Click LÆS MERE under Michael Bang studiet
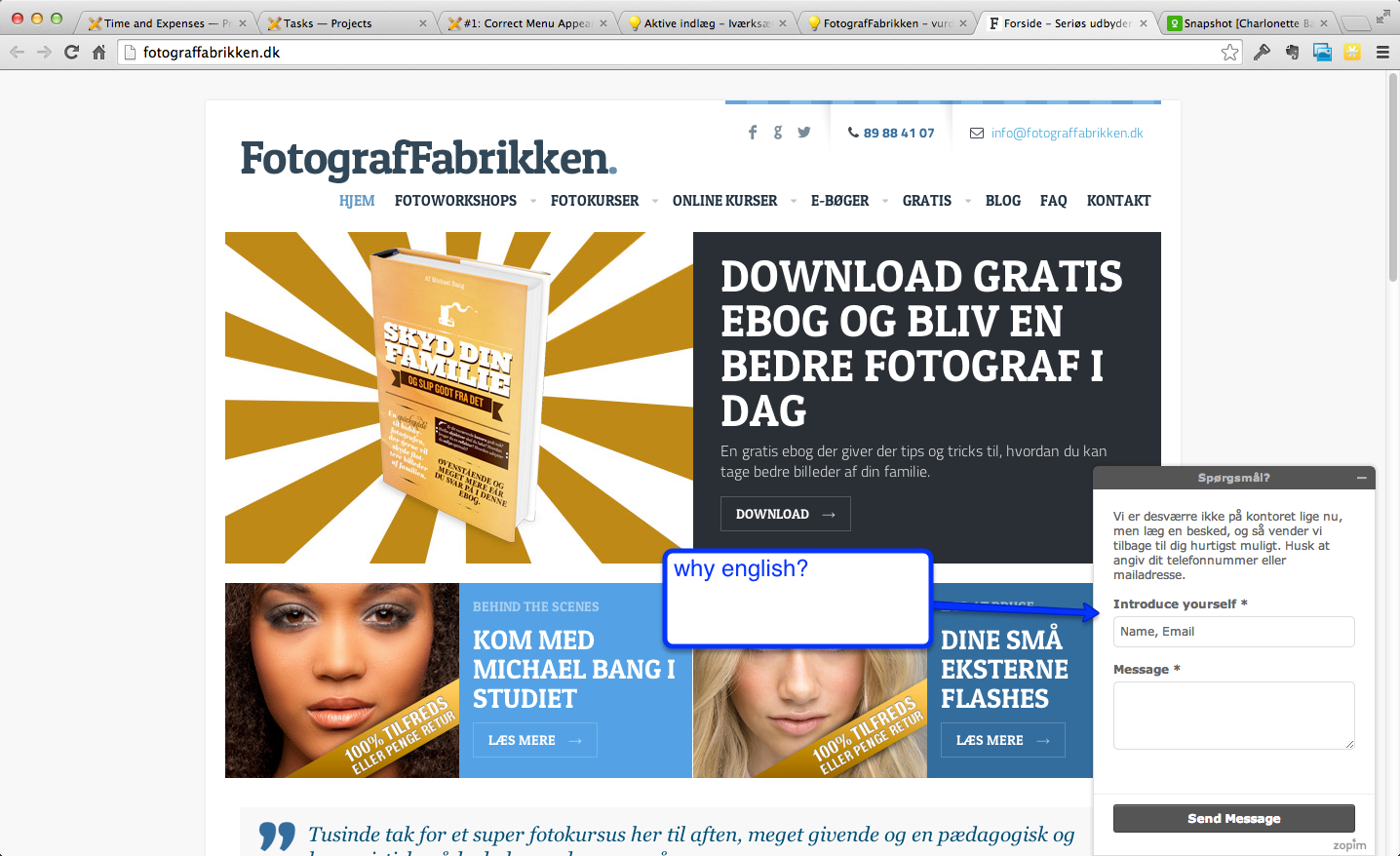 point(535,740)
